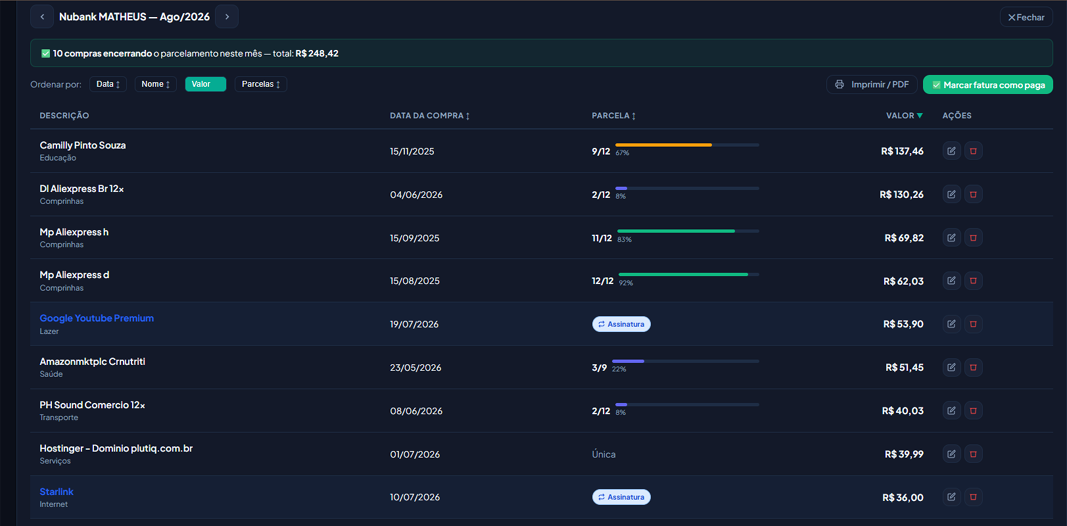This screenshot has width=1067, height=526.
Task: Click the Camilly 9/12 orange progress bar
Action: point(687,145)
